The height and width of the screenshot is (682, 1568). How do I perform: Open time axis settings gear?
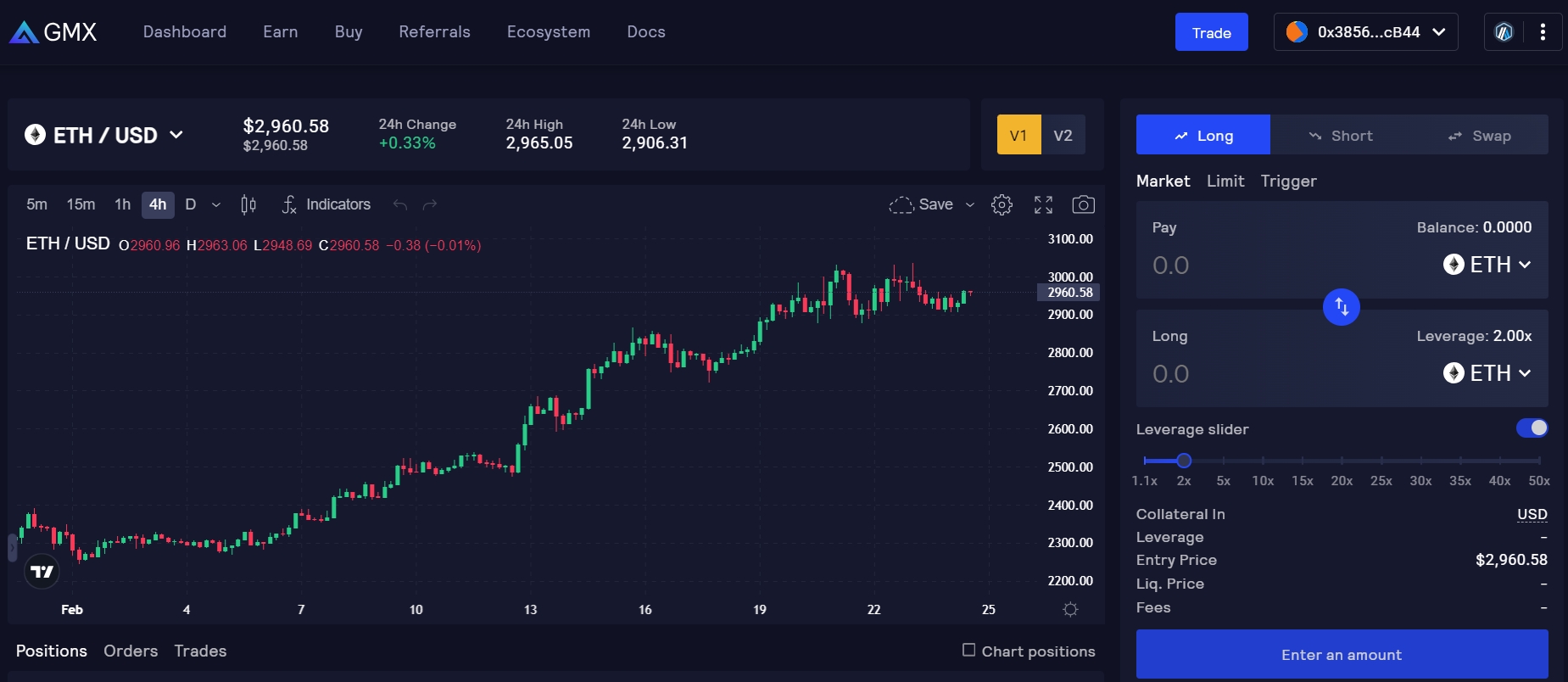1070,609
